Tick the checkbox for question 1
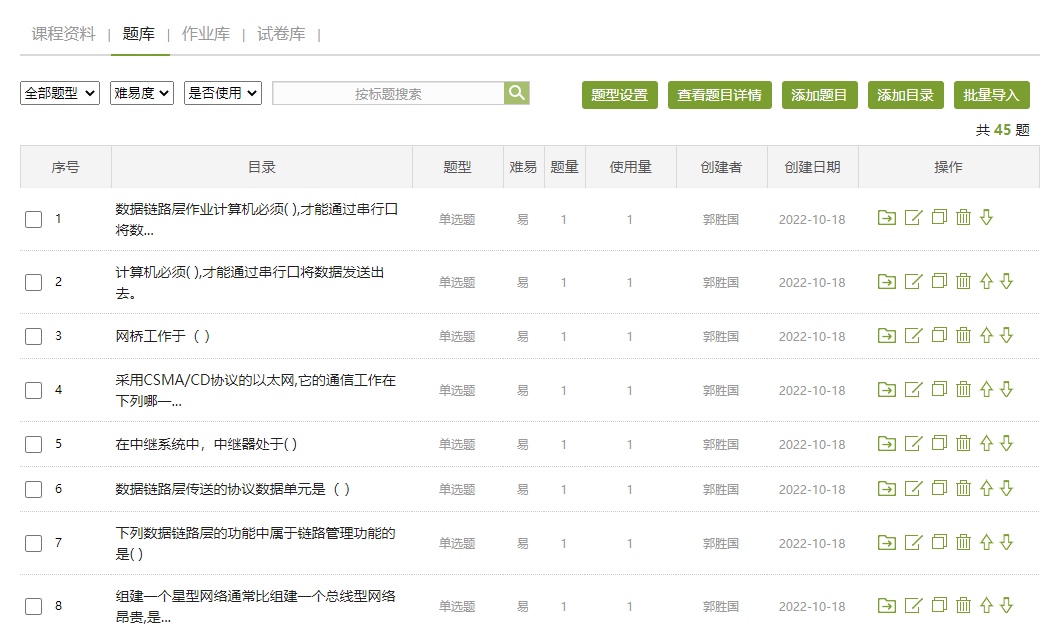This screenshot has width=1053, height=634. (x=33, y=219)
